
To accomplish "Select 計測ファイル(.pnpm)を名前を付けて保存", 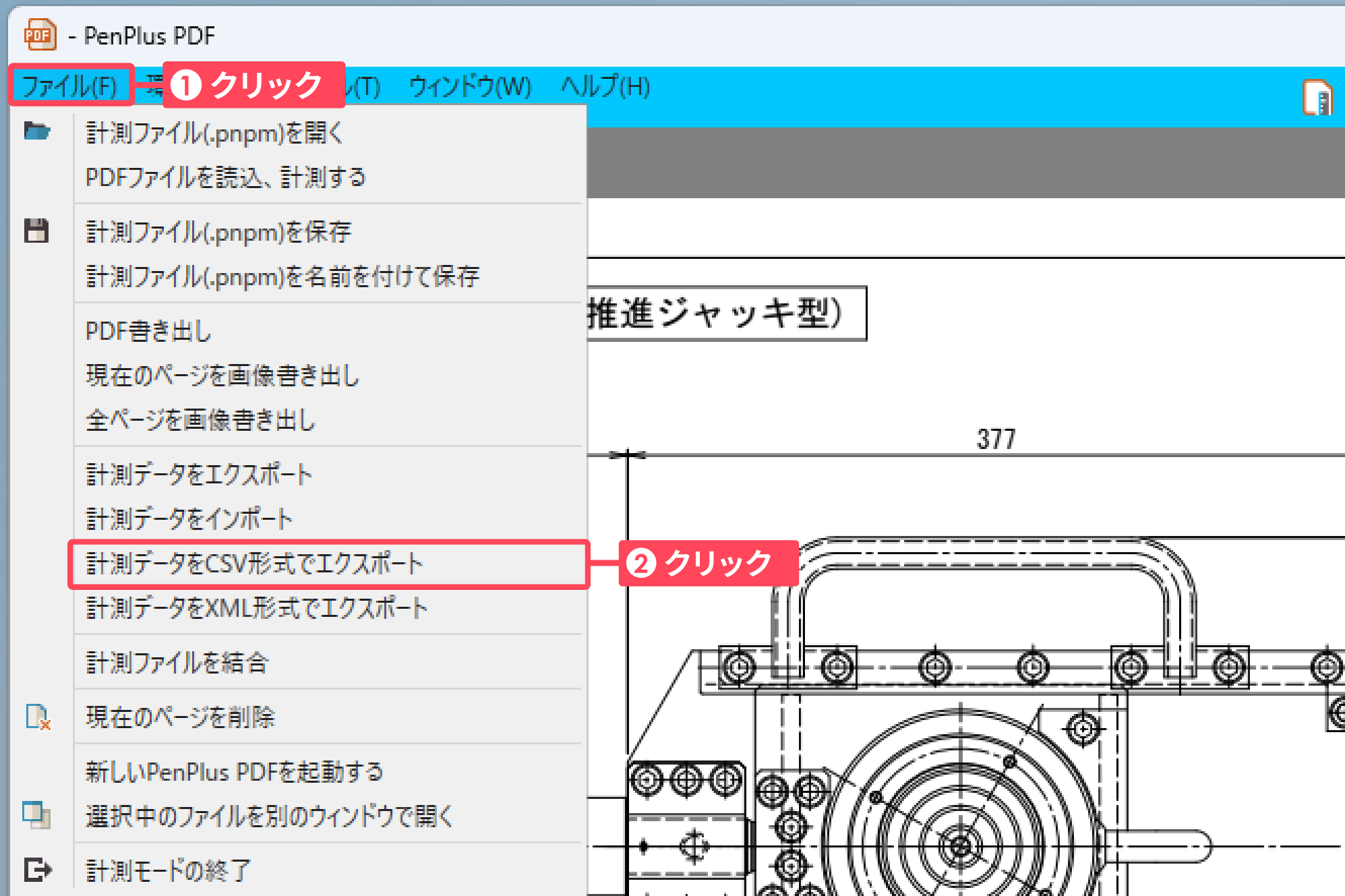I will (x=282, y=276).
